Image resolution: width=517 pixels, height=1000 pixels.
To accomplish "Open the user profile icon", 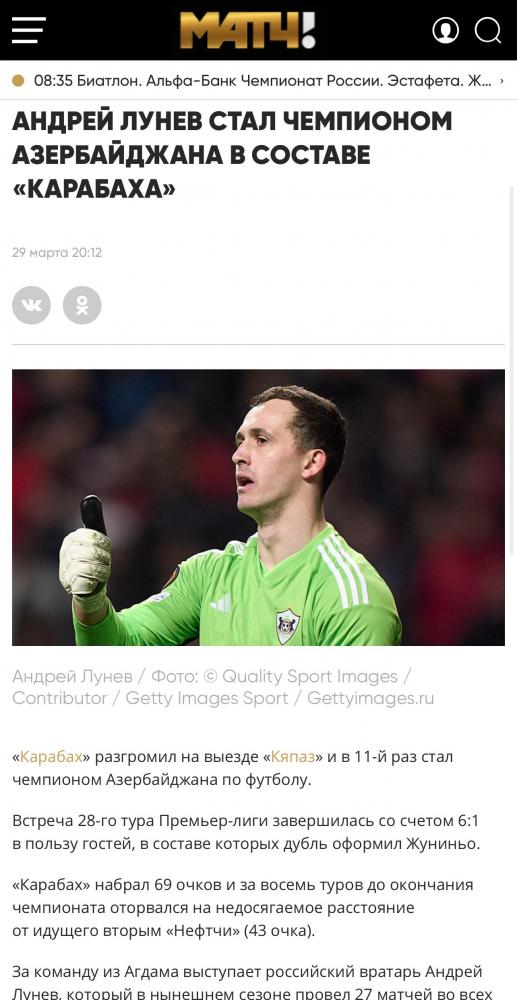I will [446, 30].
